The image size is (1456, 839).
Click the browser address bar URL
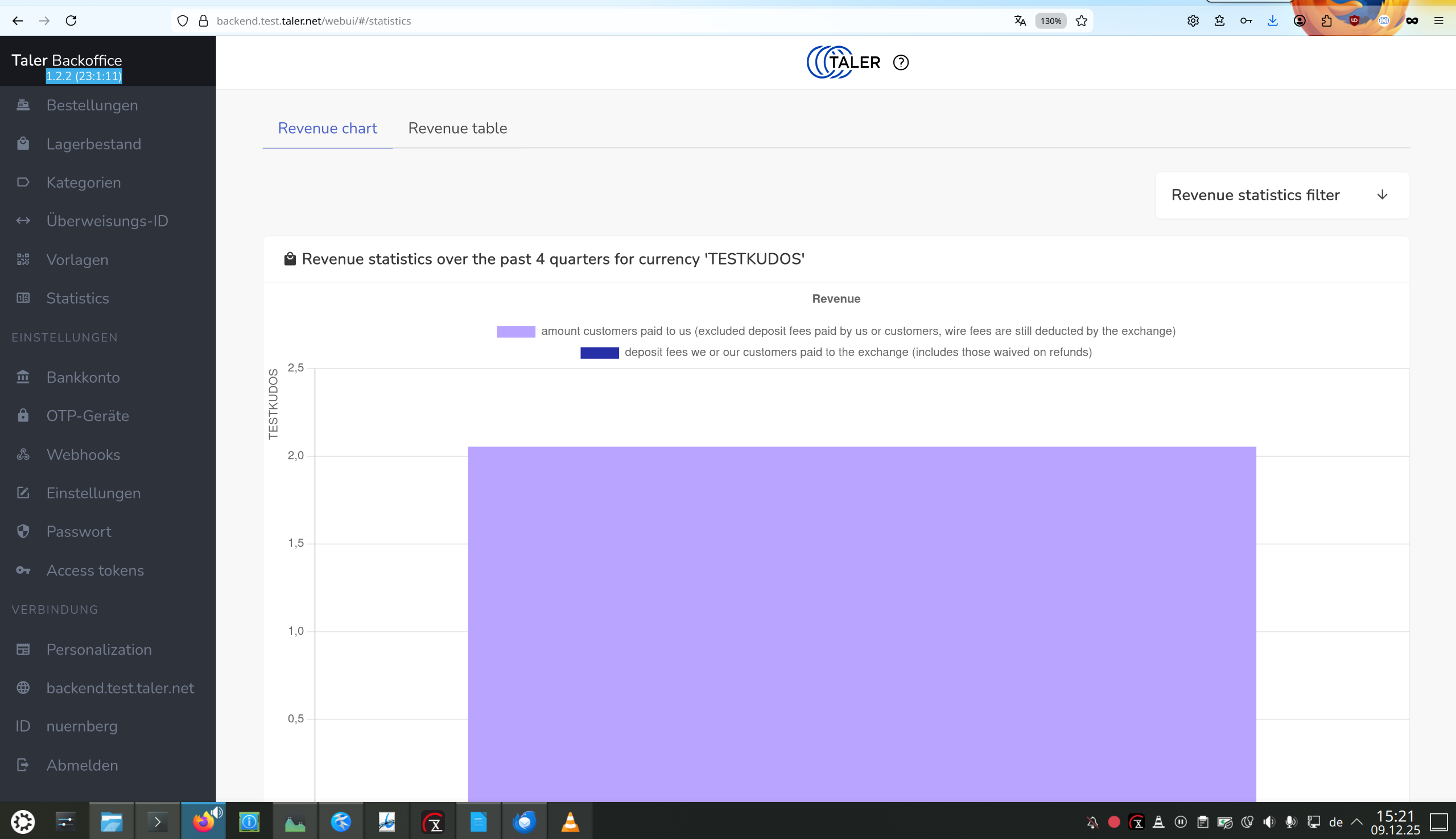[314, 20]
